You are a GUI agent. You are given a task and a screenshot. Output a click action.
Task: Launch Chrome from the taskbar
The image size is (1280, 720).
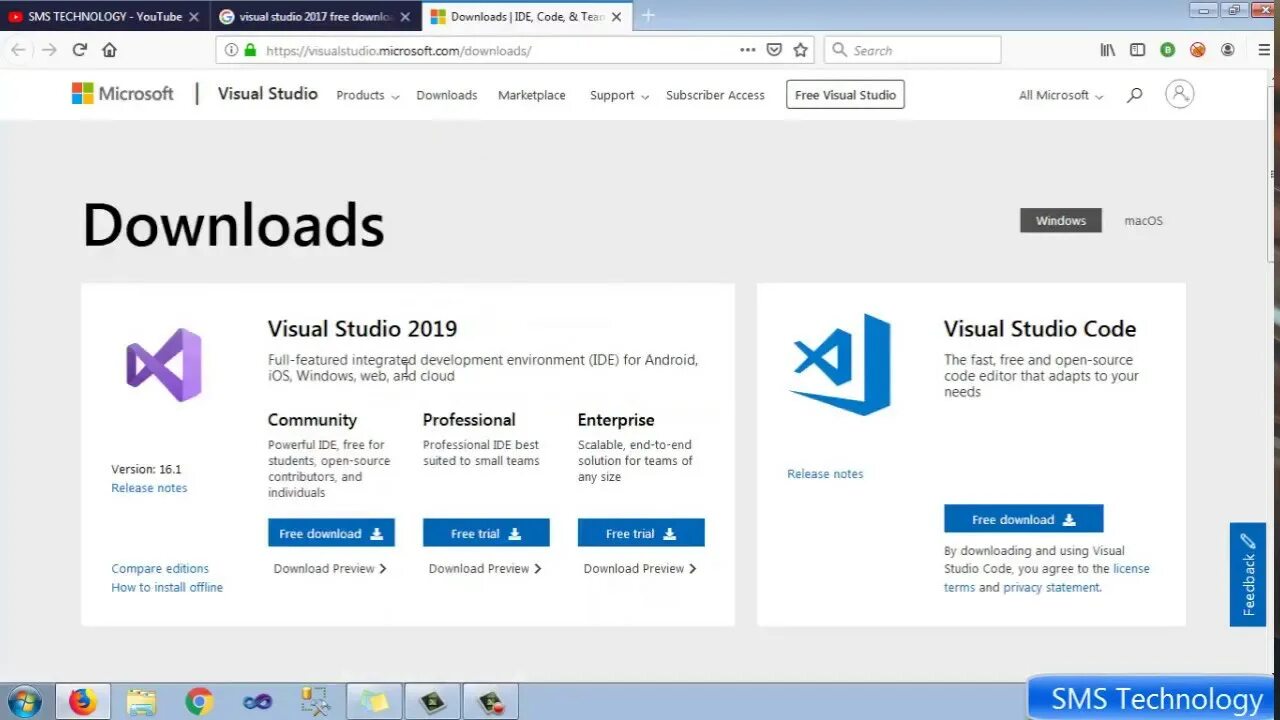coord(199,702)
